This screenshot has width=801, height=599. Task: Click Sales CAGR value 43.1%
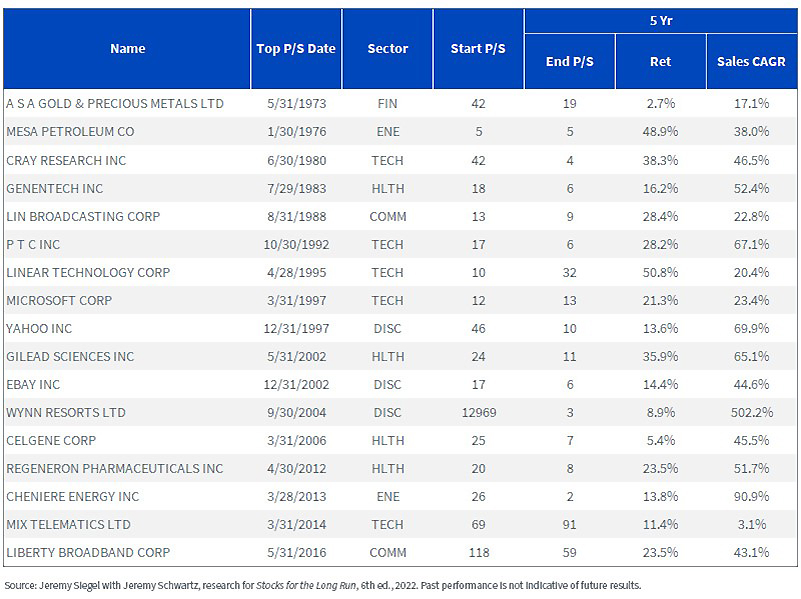pos(751,553)
